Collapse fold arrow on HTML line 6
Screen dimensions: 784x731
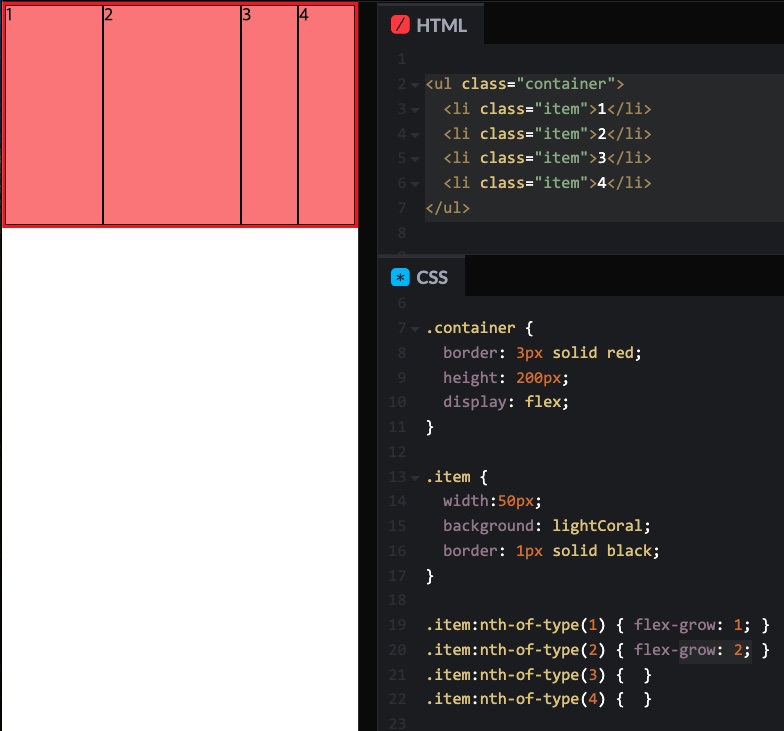coord(415,184)
